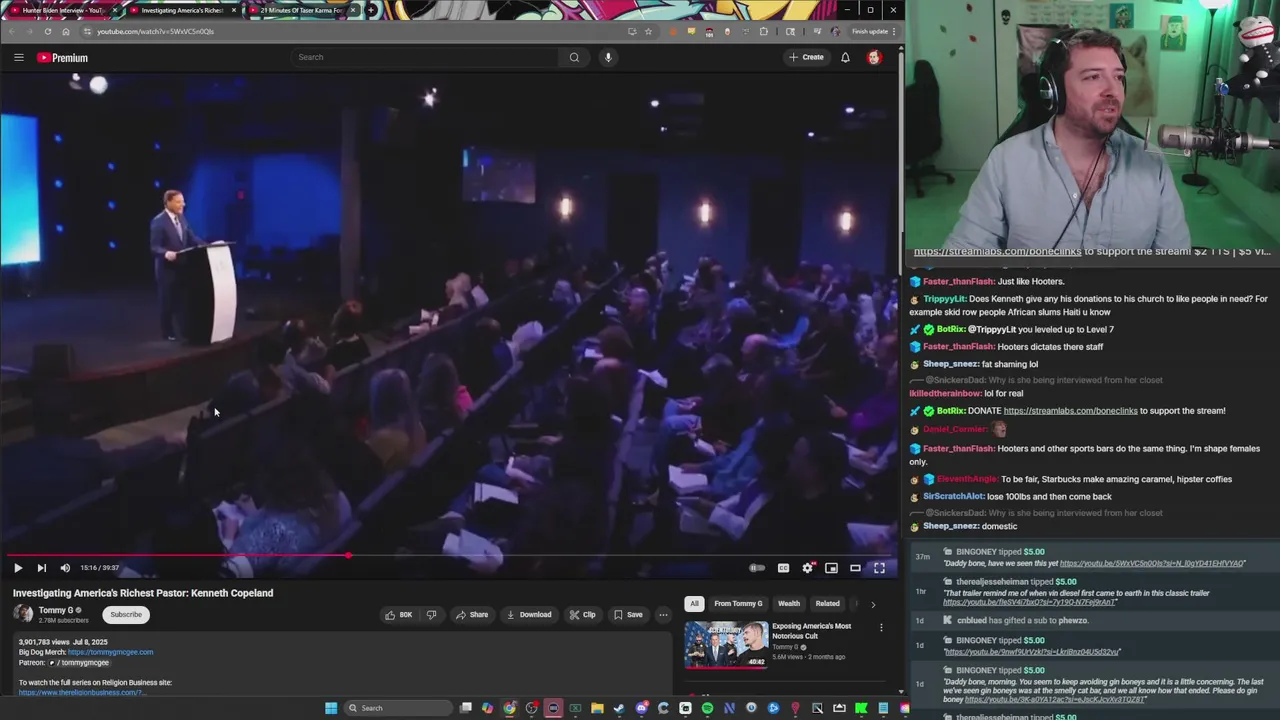This screenshot has height=720, width=1280.
Task: Mute the video volume speaker icon
Action: pos(65,568)
